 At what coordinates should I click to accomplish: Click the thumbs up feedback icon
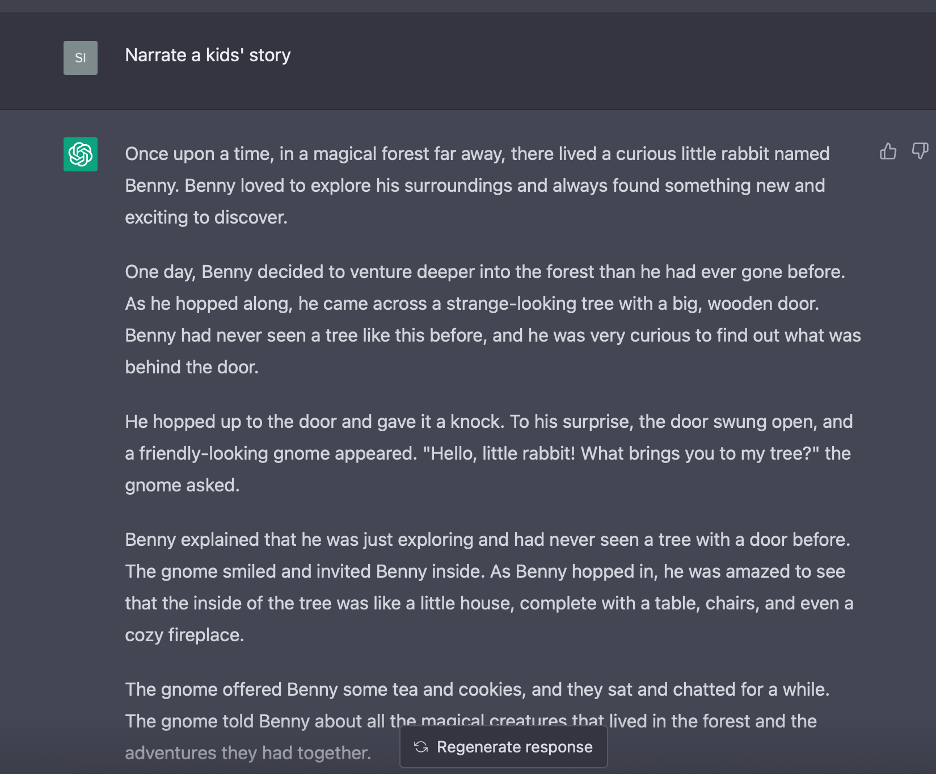(888, 152)
